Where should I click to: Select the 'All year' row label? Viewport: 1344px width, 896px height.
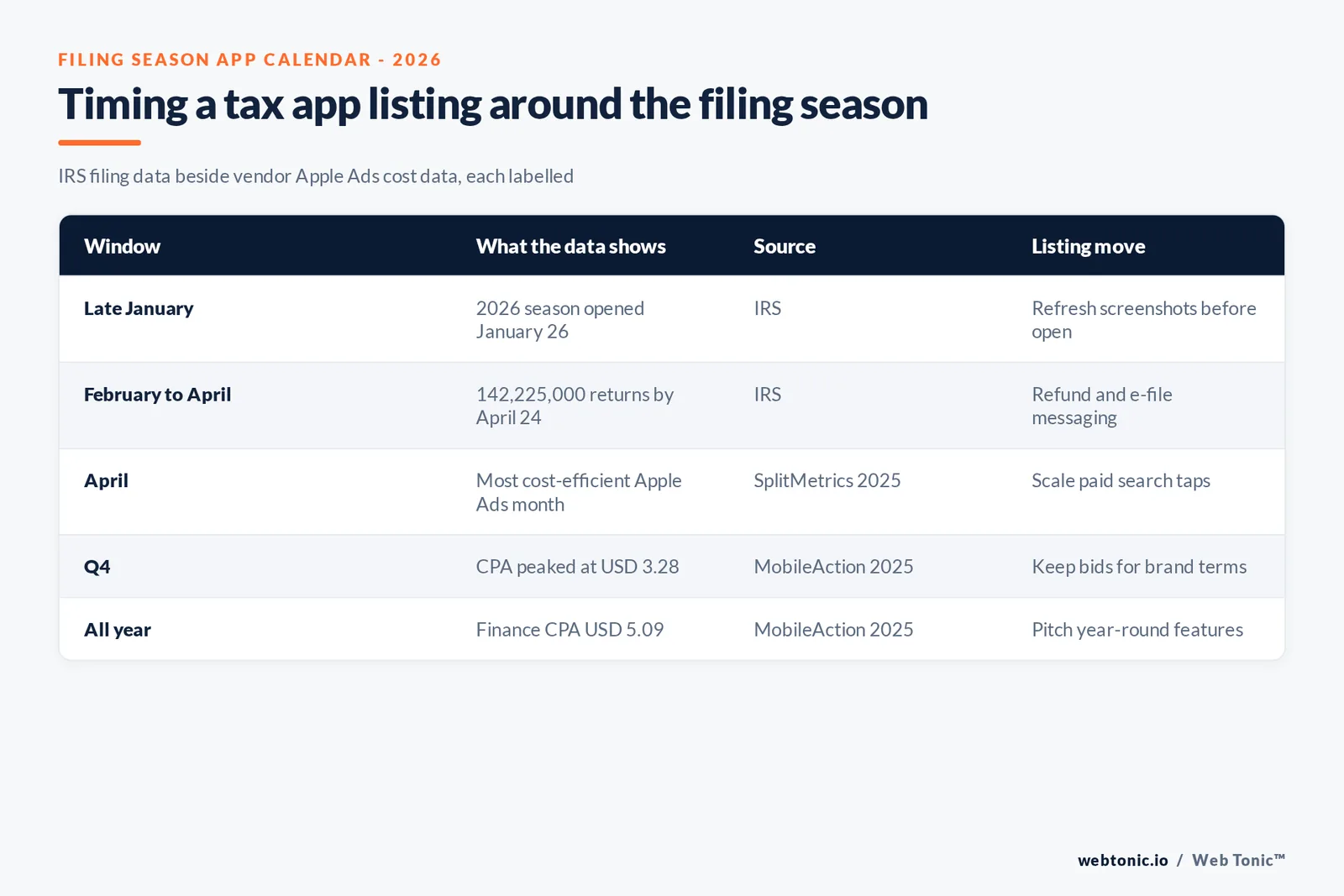pos(118,630)
